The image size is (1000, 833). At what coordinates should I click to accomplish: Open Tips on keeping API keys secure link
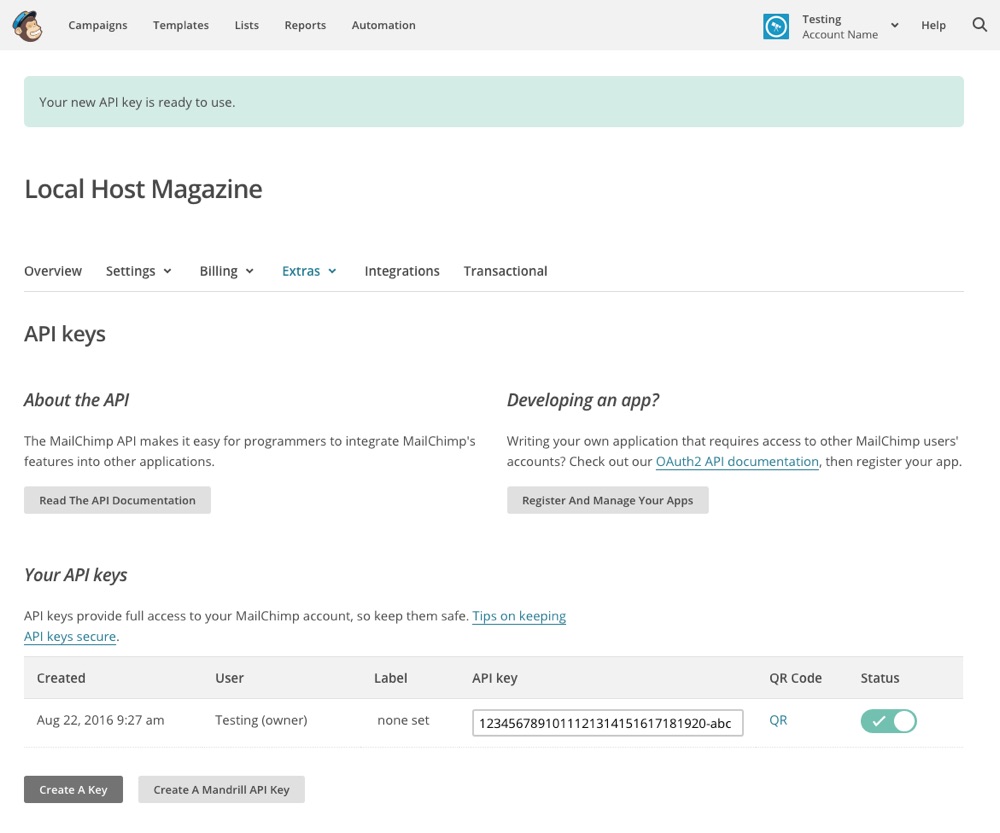pos(518,616)
